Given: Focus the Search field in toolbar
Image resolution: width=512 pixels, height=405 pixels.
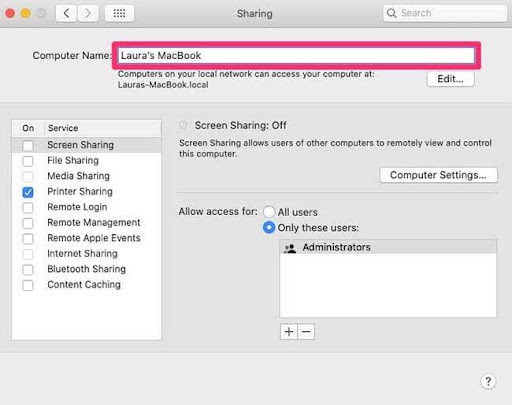Looking at the screenshot, I should (445, 13).
